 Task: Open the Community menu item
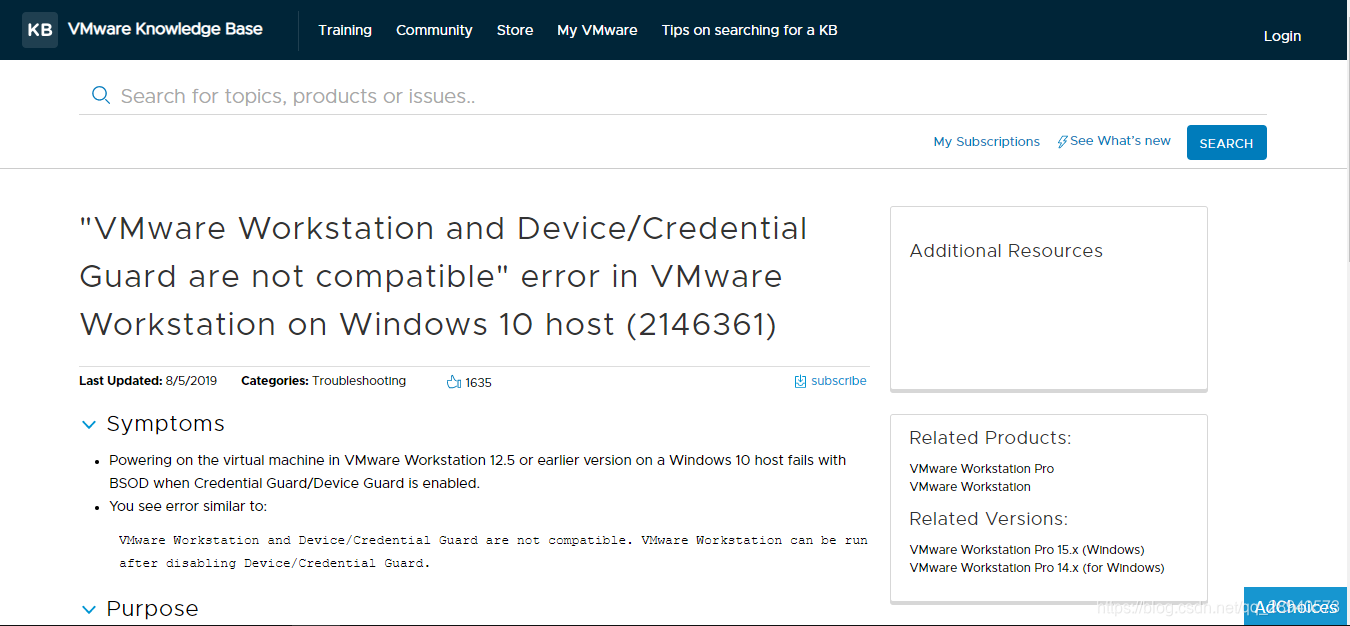(x=434, y=30)
